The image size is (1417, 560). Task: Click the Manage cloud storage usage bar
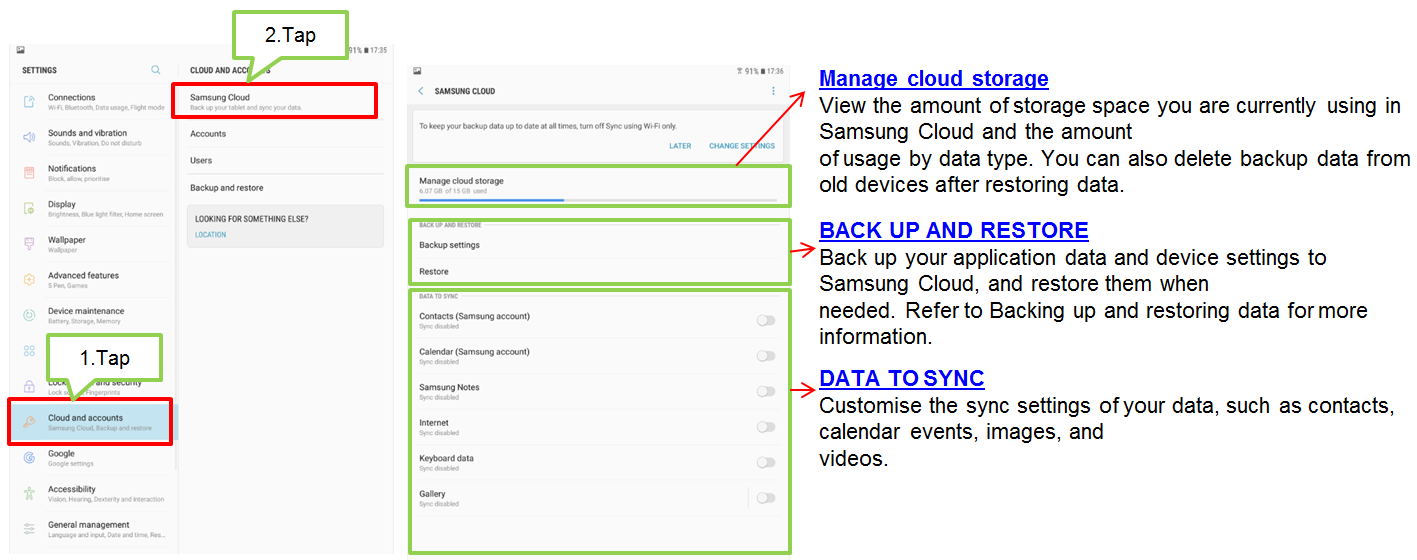[598, 200]
